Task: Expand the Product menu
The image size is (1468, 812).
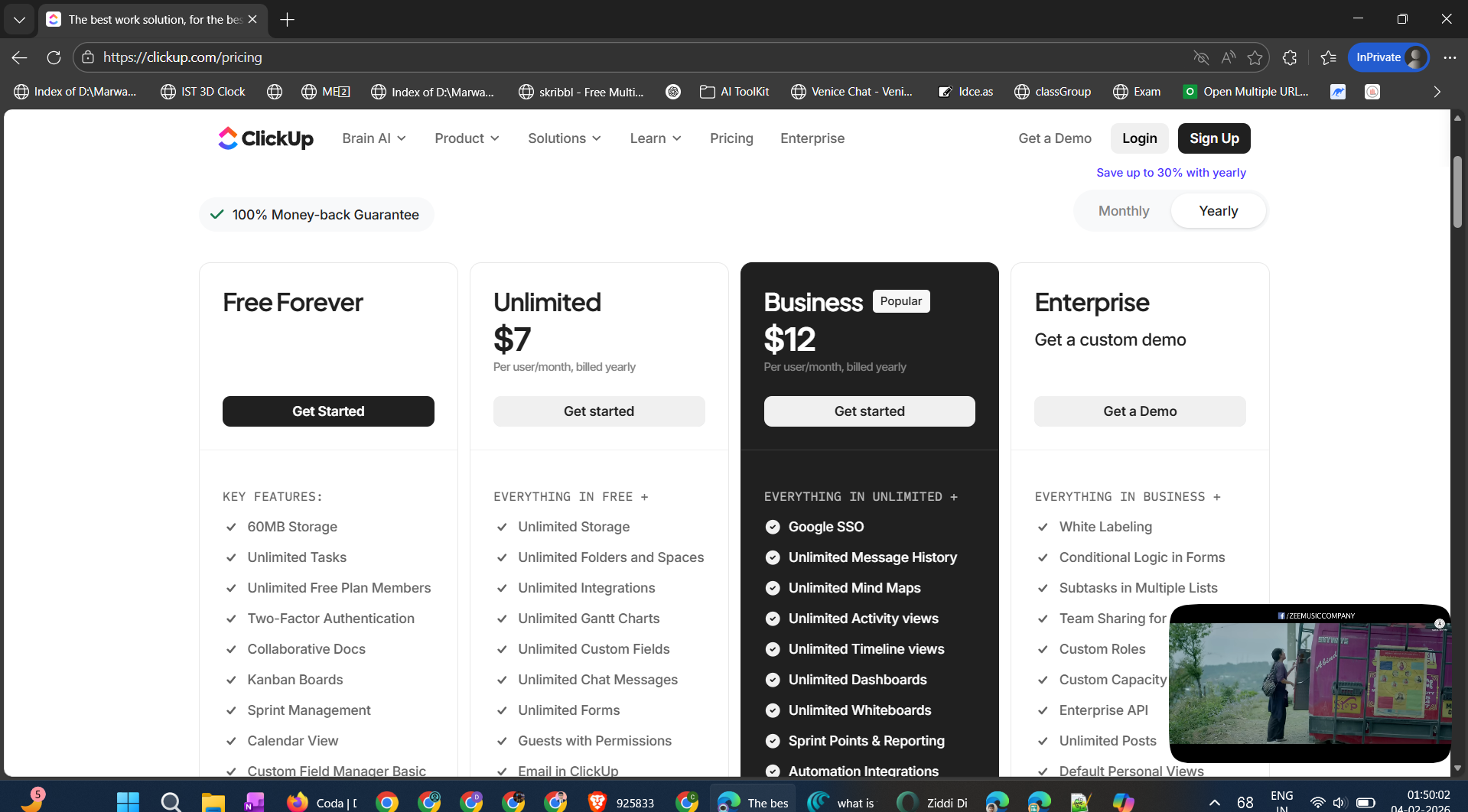Action: [467, 138]
